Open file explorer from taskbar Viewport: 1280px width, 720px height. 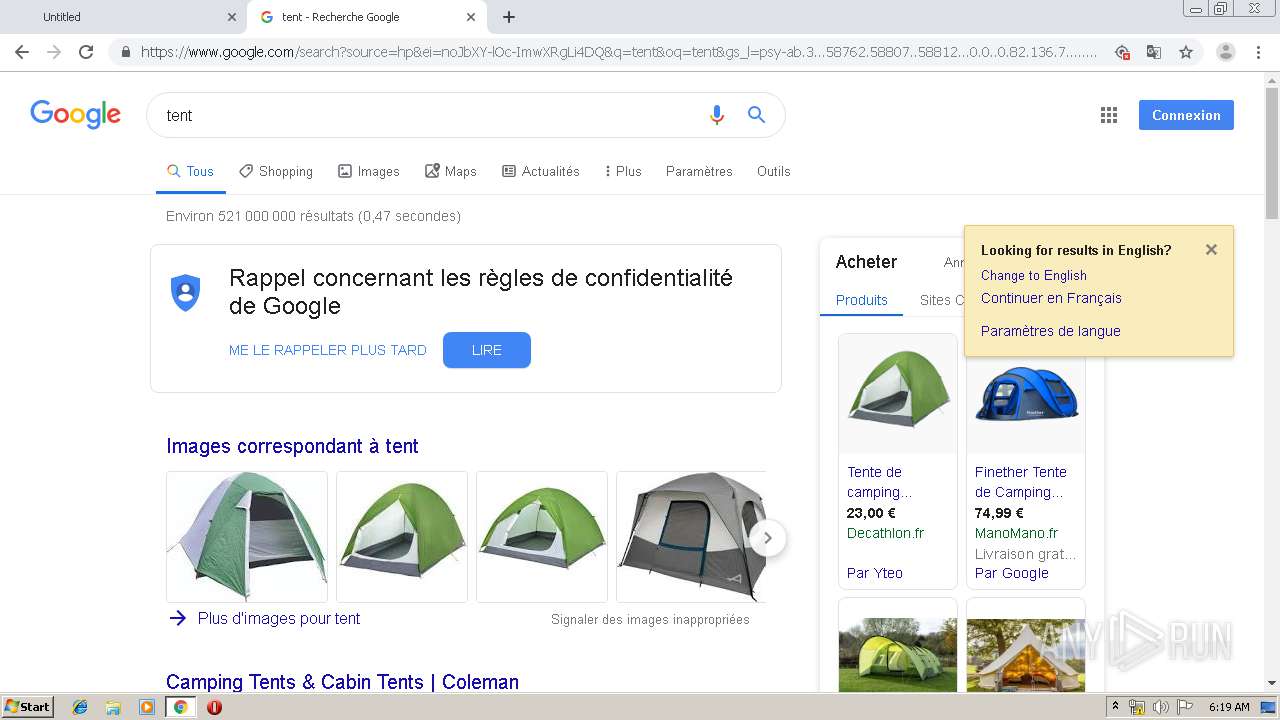point(113,707)
